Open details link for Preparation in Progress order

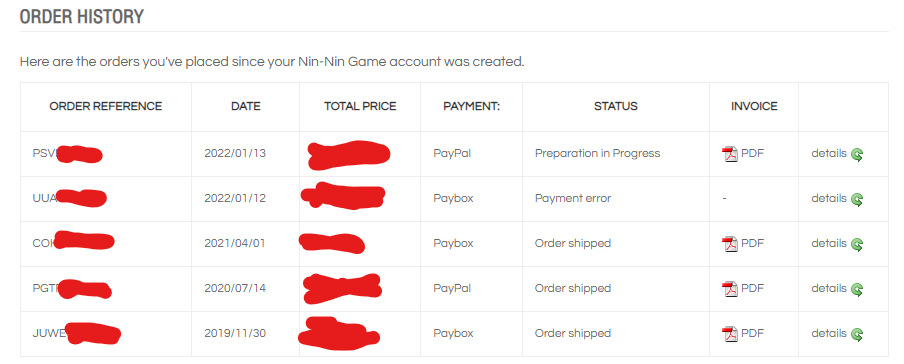point(829,153)
